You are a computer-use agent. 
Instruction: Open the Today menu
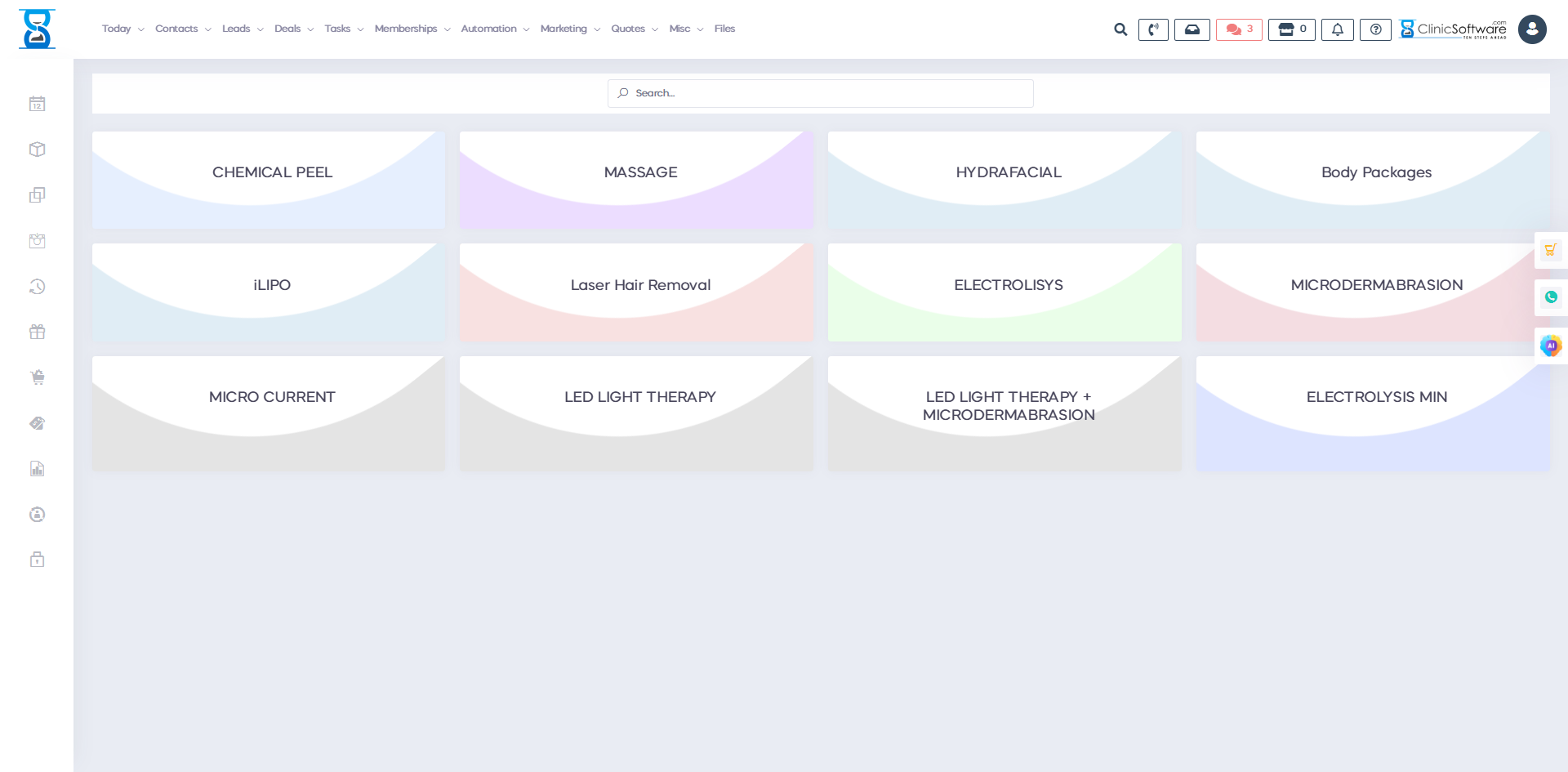pyautogui.click(x=122, y=29)
